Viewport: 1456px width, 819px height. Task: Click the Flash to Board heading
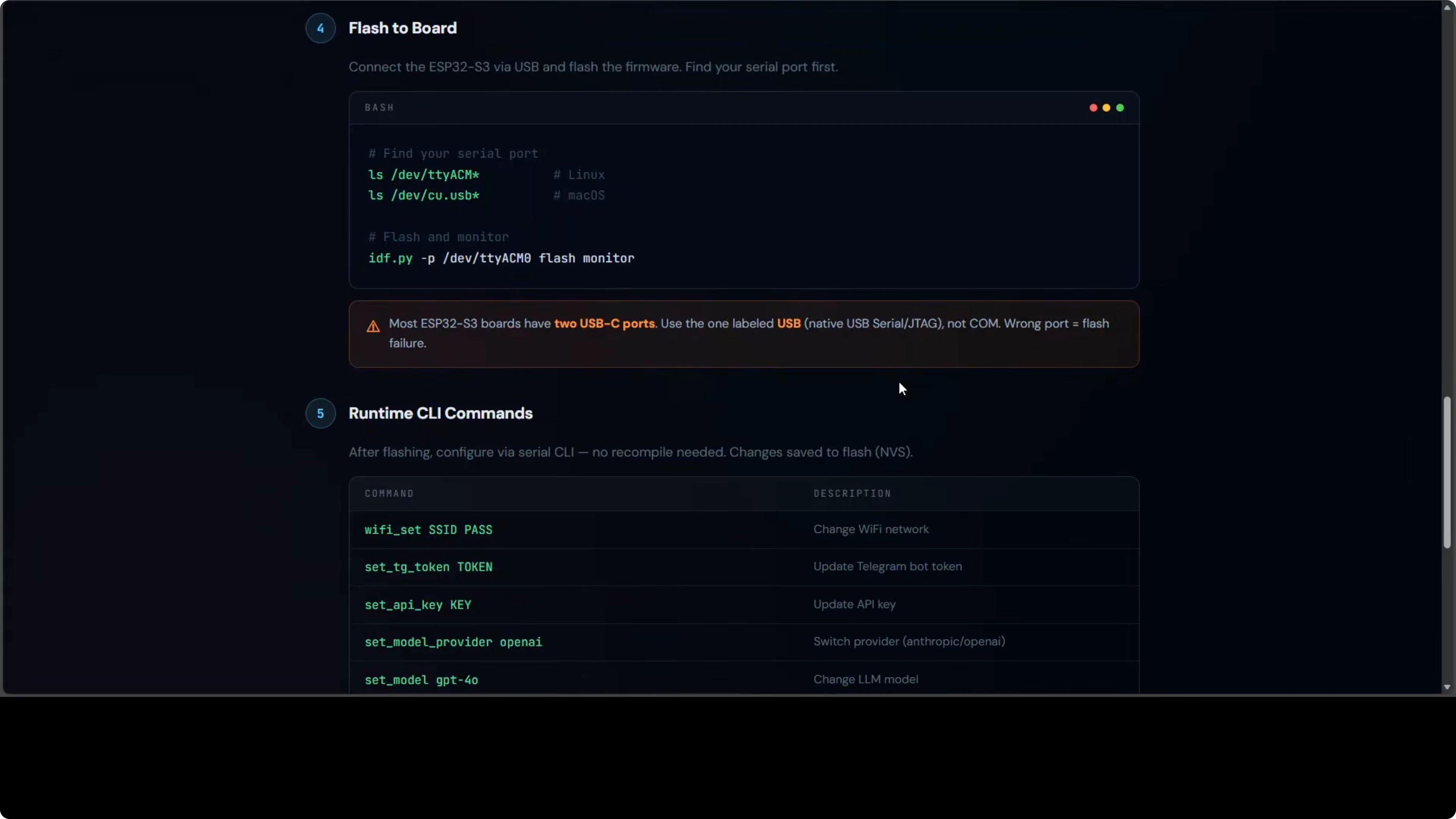coord(402,28)
